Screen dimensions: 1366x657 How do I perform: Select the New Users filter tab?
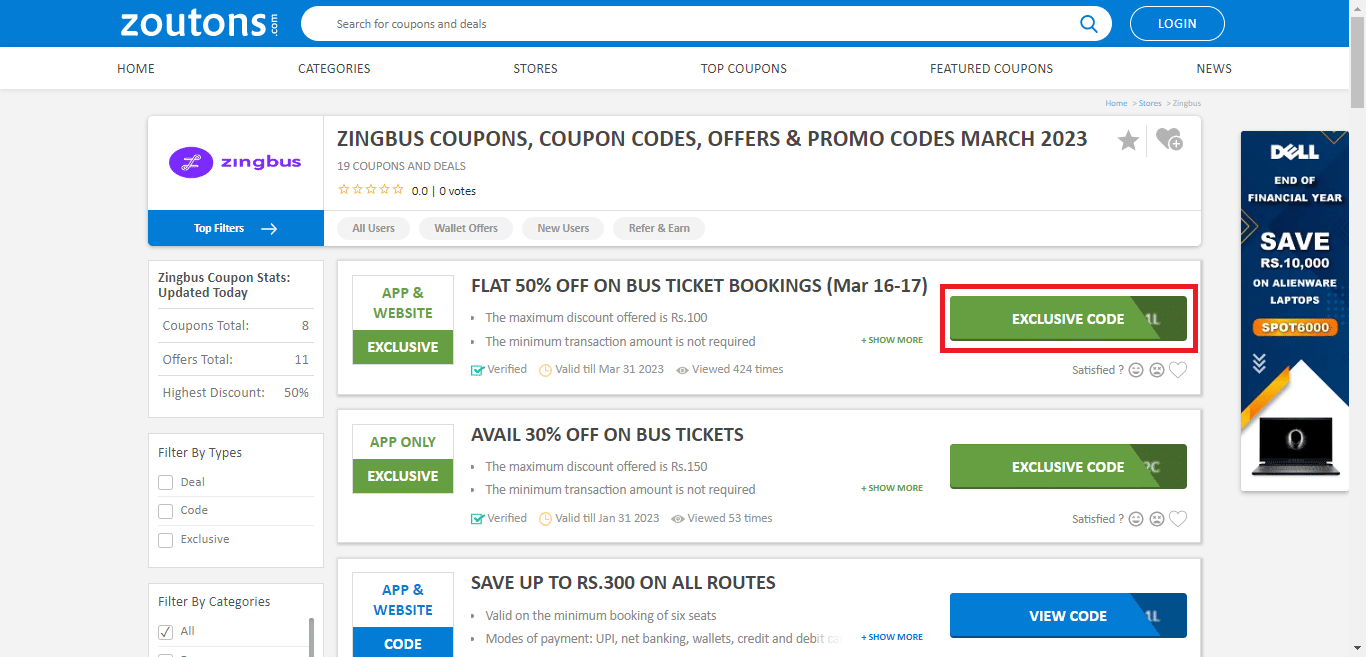click(562, 228)
